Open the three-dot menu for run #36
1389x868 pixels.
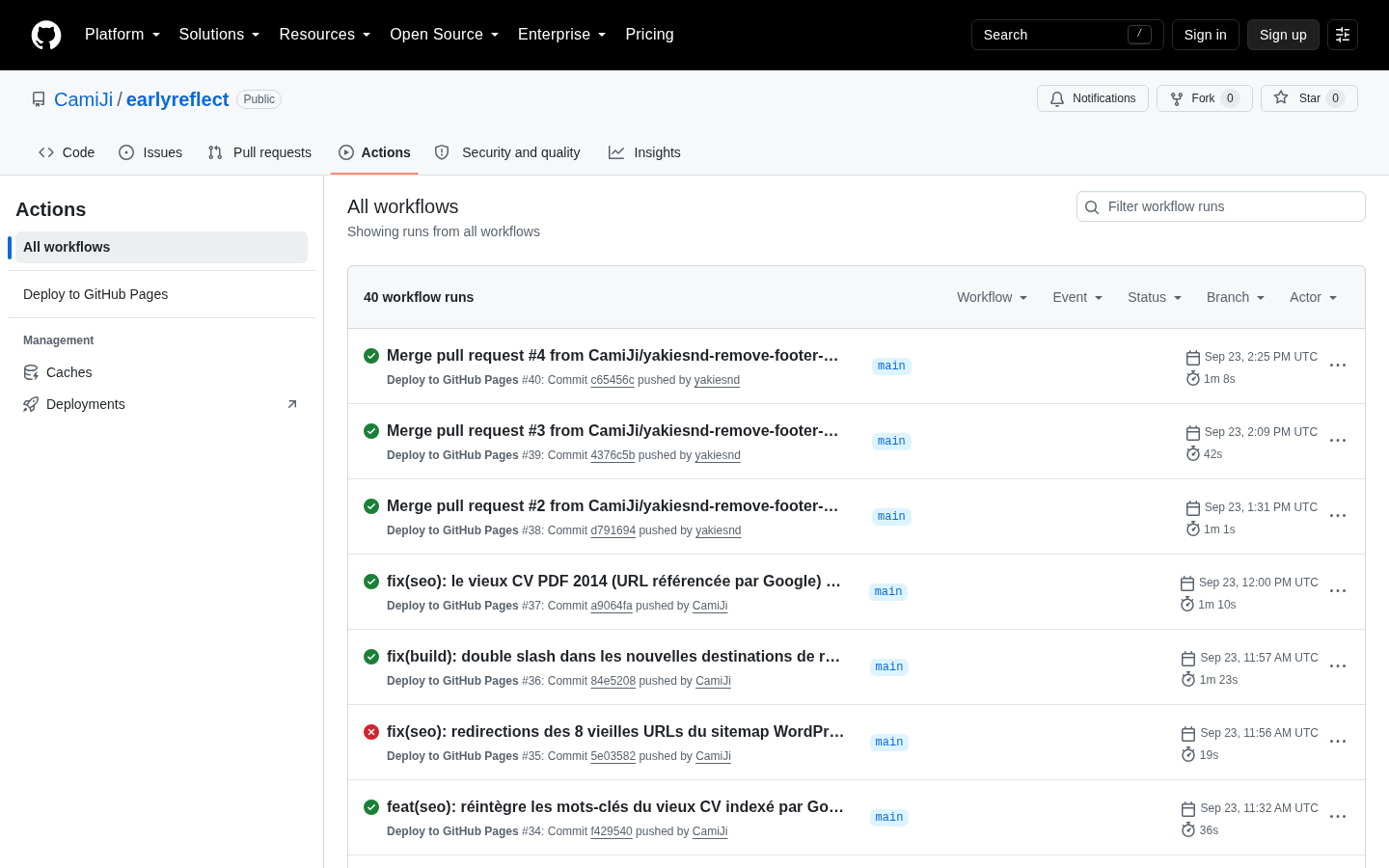pos(1338,666)
